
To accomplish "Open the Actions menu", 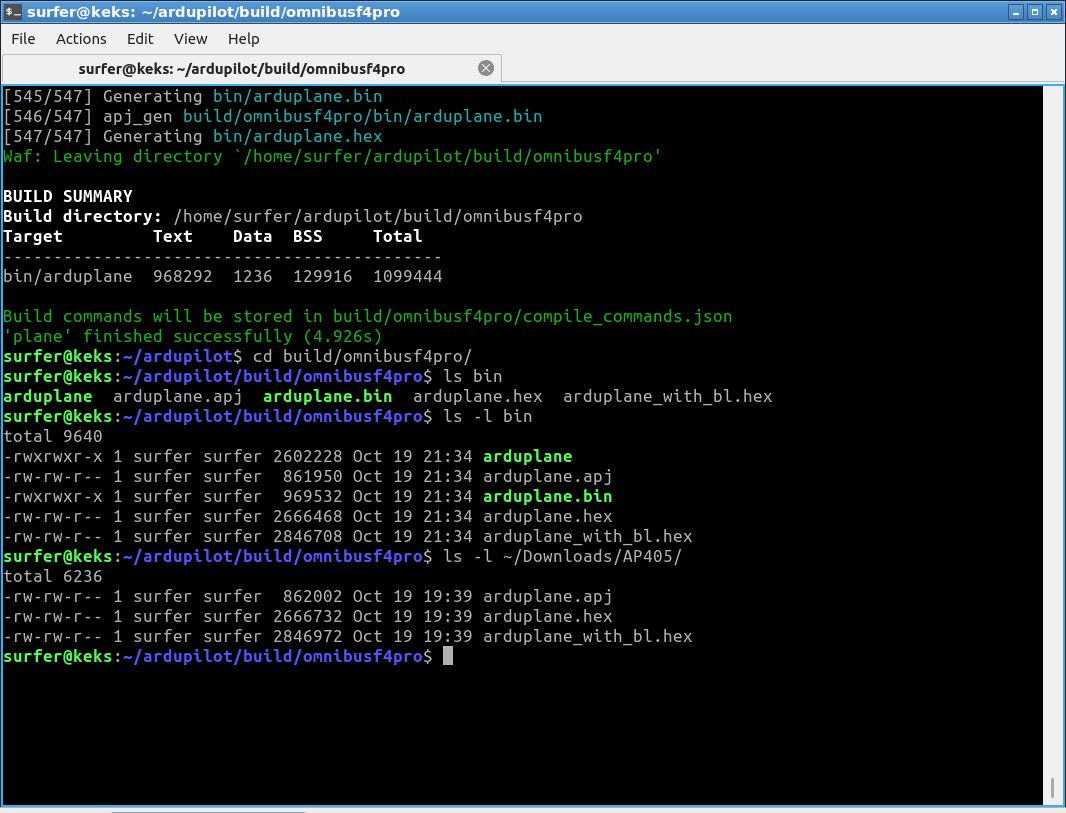I will click(x=80, y=39).
